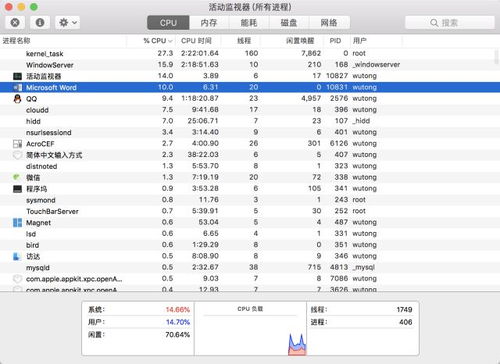Click the quit process (X) toolbar icon
Image resolution: width=500 pixels, height=364 pixels.
(15, 23)
